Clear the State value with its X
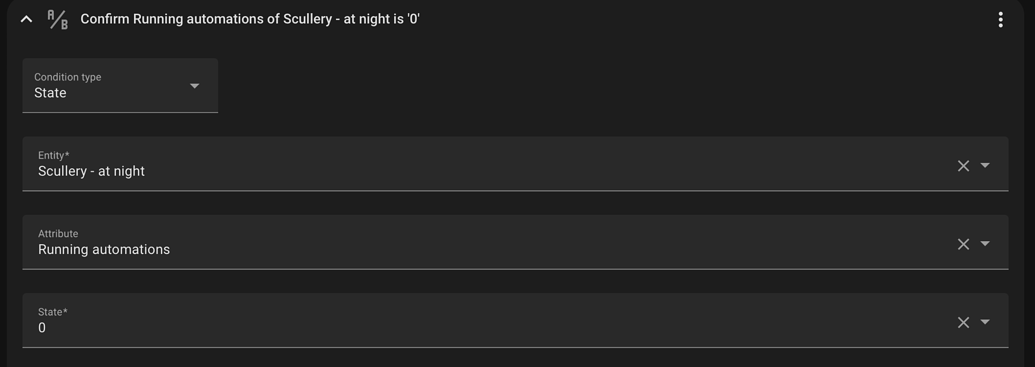The height and width of the screenshot is (367, 1035). click(x=963, y=322)
